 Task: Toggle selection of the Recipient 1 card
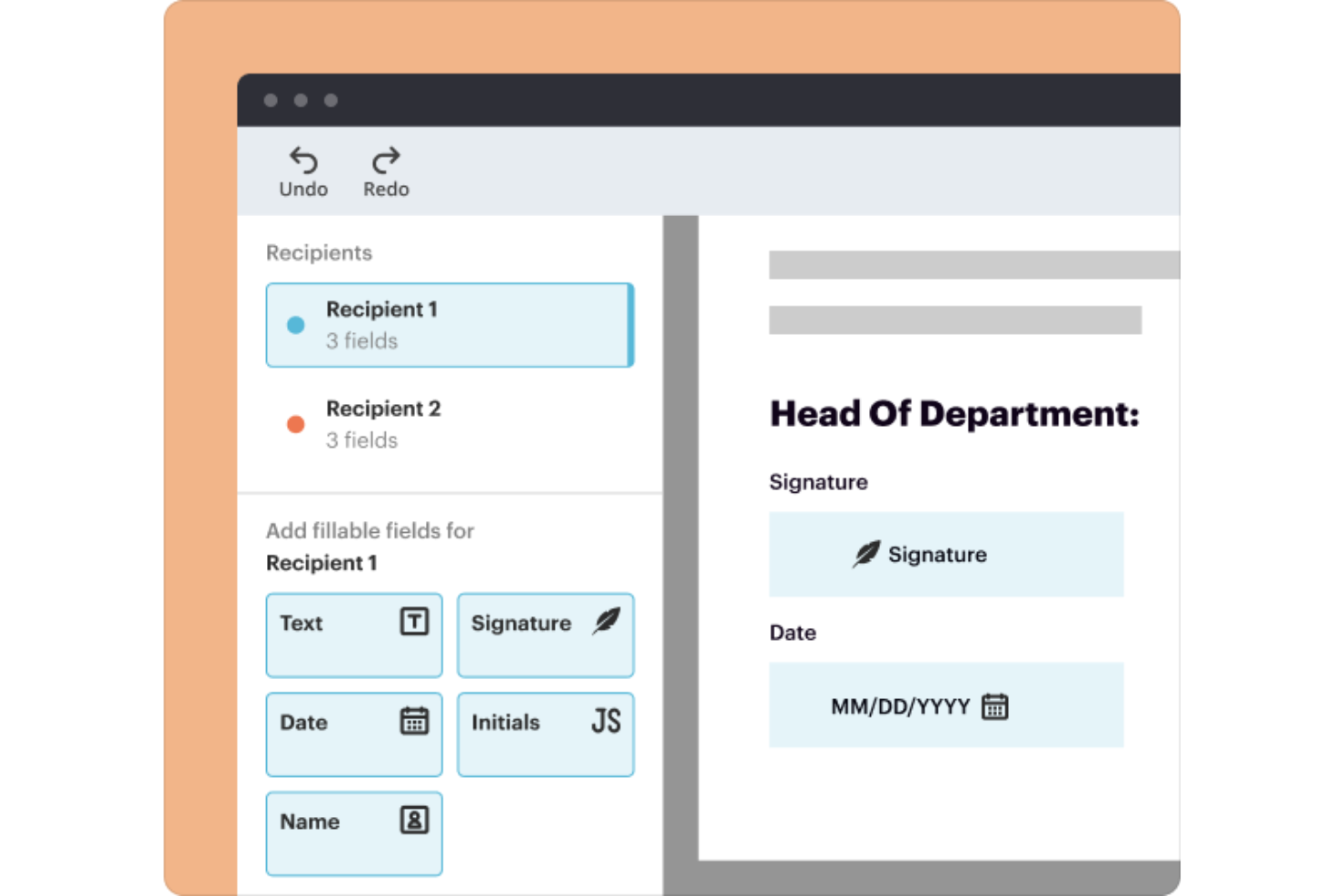tap(449, 325)
